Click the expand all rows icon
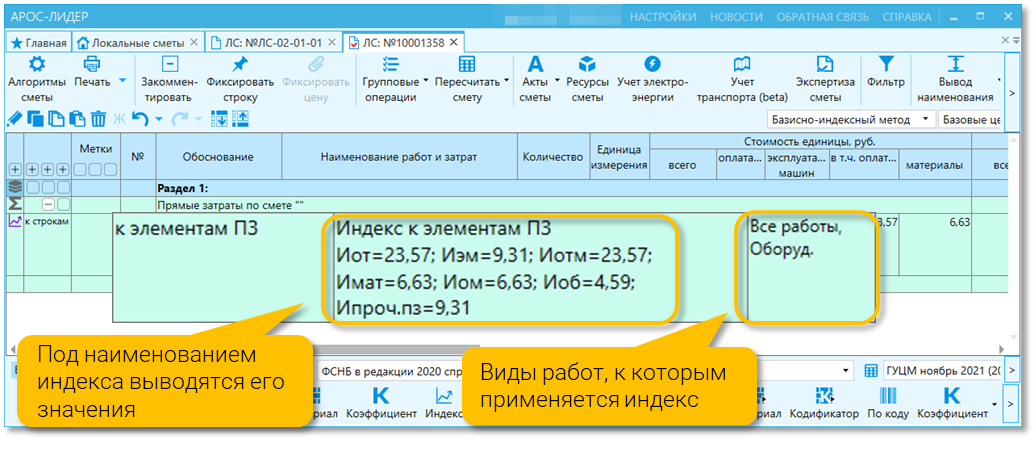The image size is (1035, 450). [x=219, y=119]
